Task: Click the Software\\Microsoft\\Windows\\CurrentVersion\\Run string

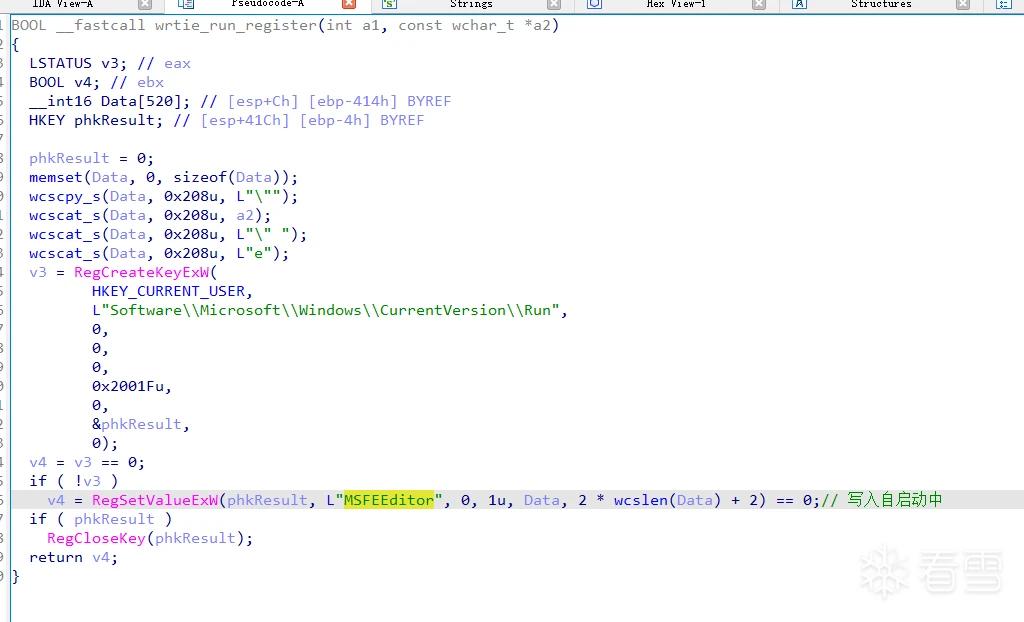Action: 326,310
